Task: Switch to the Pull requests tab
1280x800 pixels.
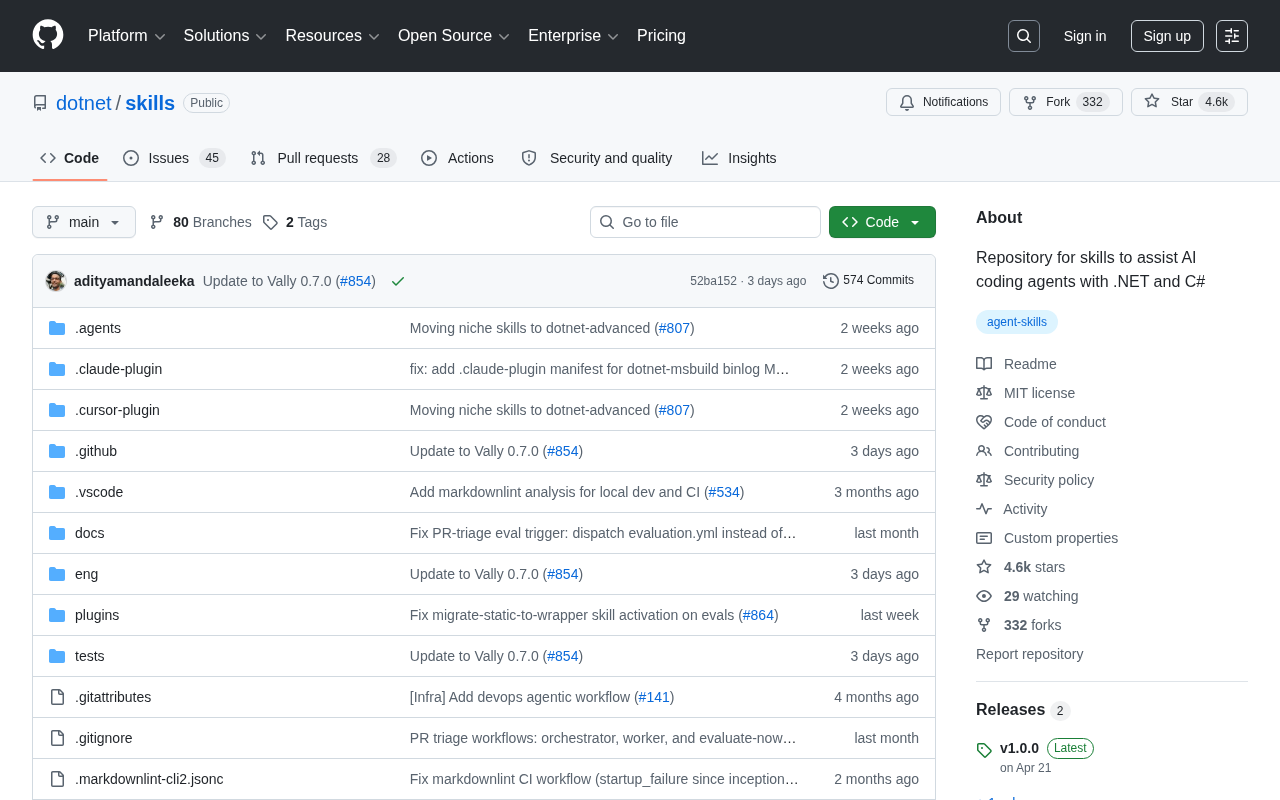Action: 323,158
